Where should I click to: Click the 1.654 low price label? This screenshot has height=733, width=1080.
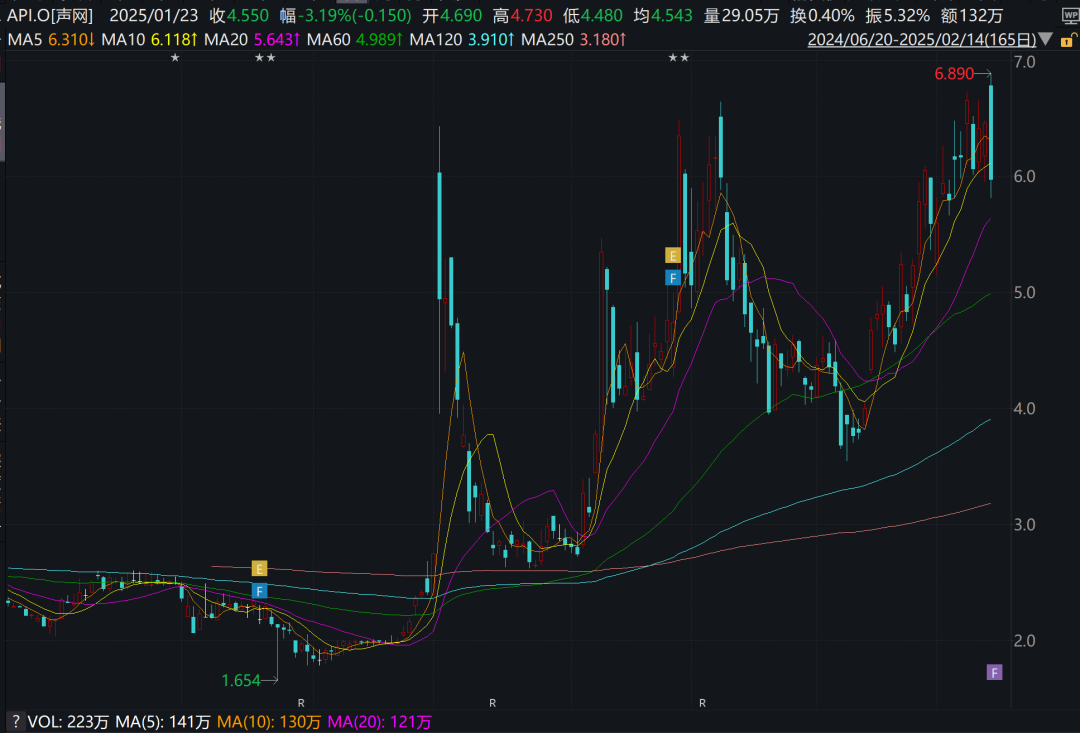click(x=241, y=681)
